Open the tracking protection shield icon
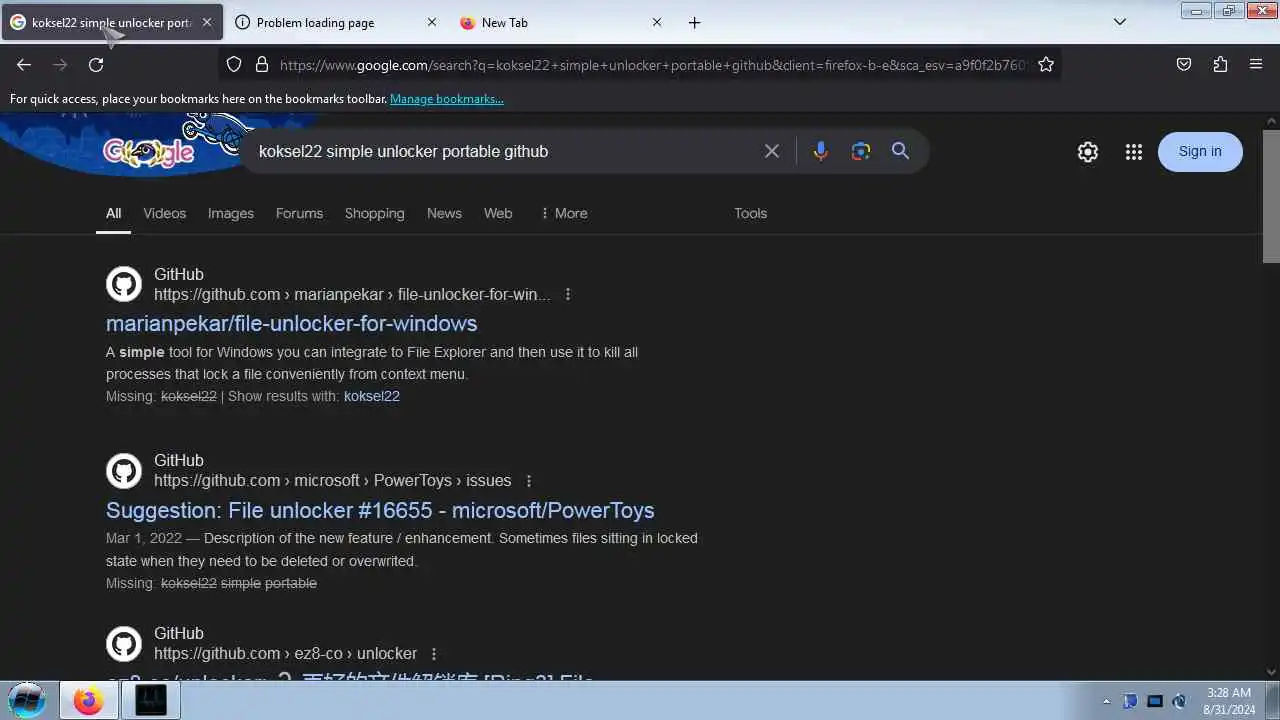This screenshot has width=1280, height=720. (x=234, y=64)
